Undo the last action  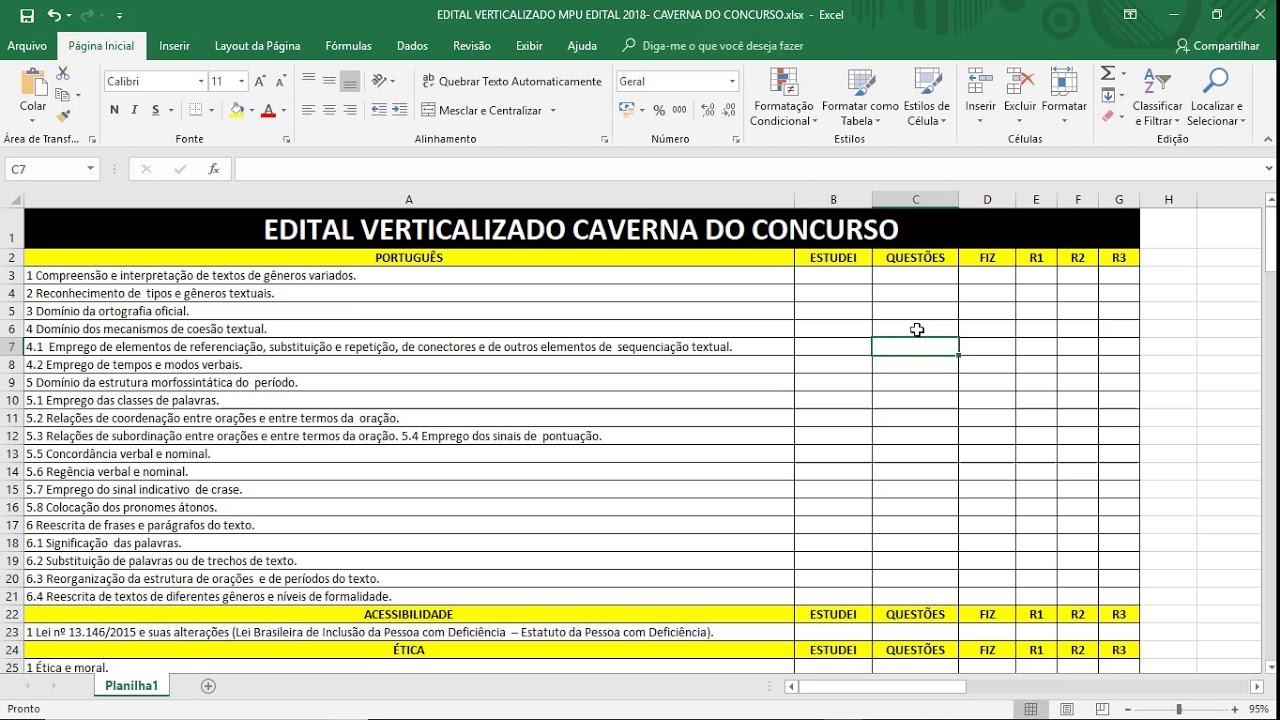pyautogui.click(x=54, y=15)
